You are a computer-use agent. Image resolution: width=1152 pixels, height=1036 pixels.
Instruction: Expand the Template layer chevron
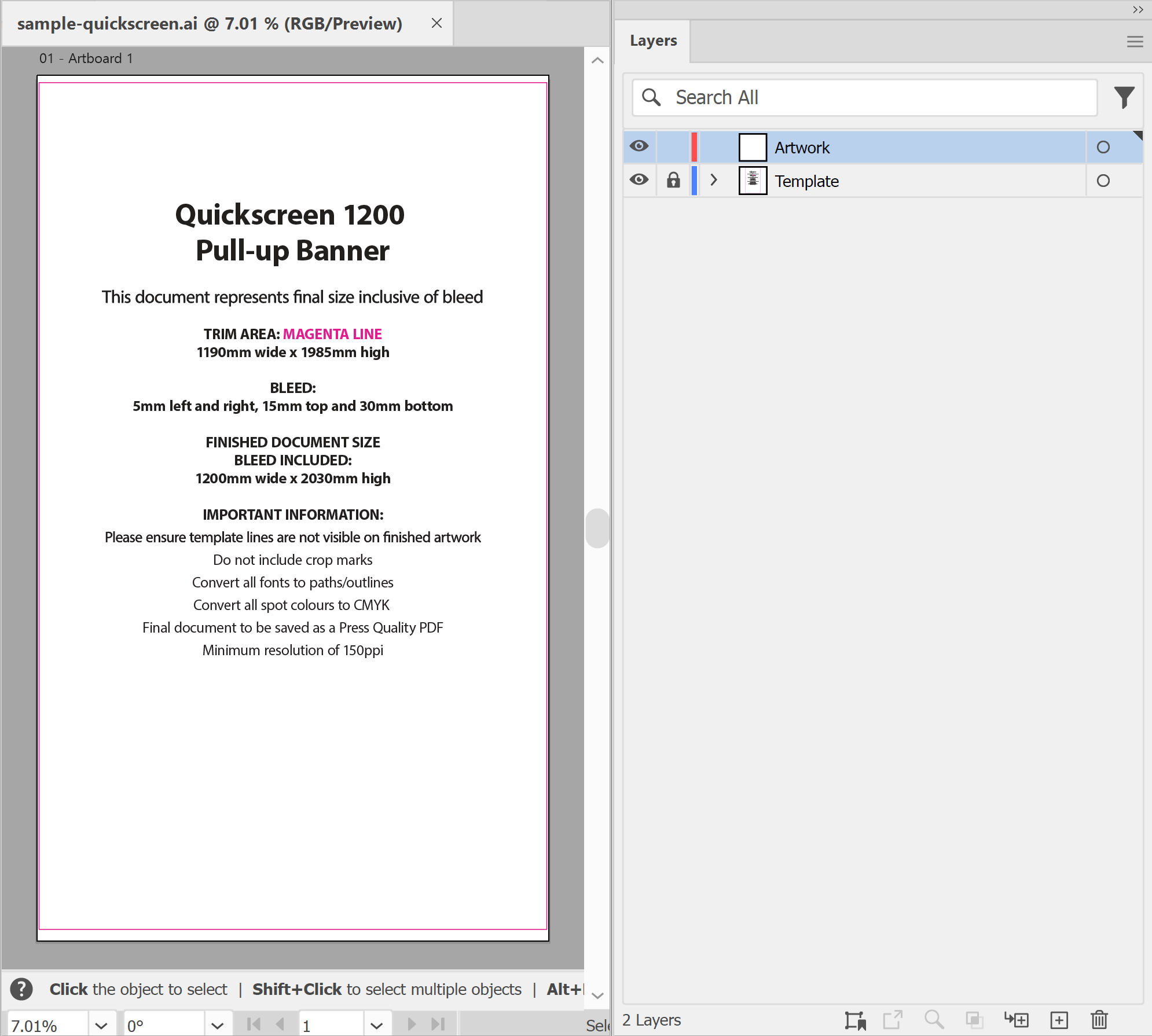point(714,180)
